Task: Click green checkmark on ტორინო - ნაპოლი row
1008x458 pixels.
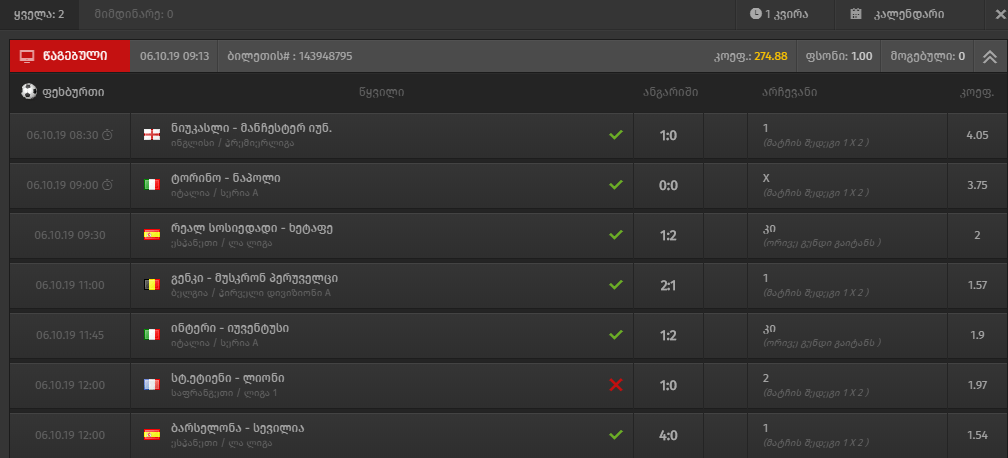Action: click(616, 185)
